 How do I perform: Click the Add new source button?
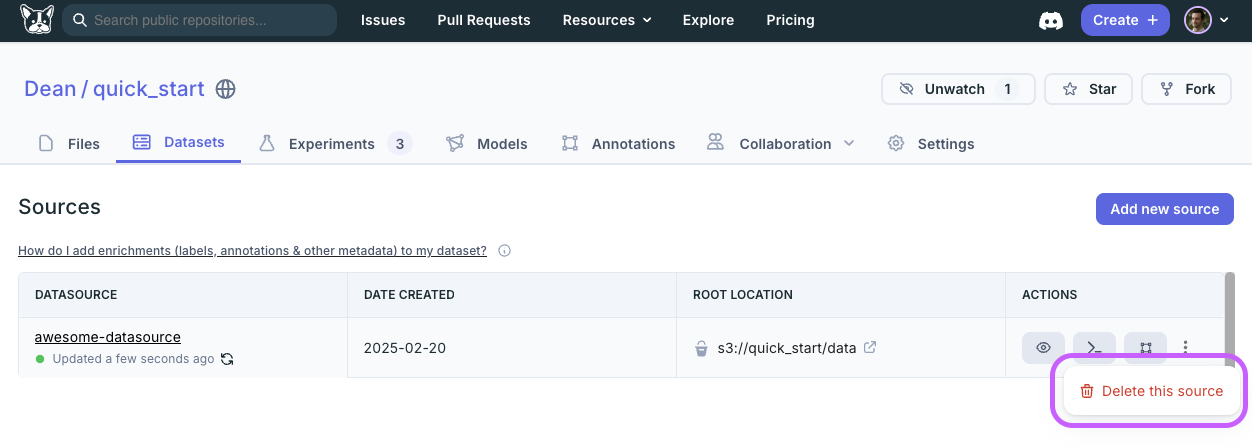click(1164, 209)
